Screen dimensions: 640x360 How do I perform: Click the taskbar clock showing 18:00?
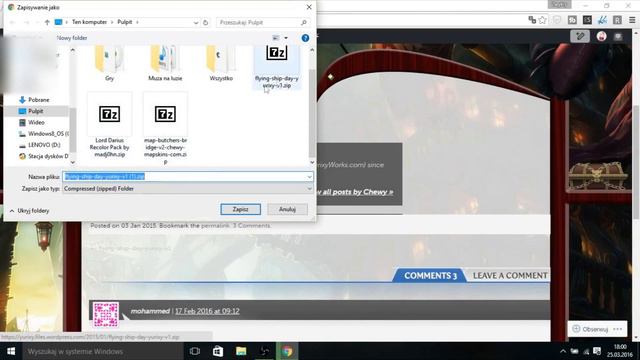pos(620,351)
